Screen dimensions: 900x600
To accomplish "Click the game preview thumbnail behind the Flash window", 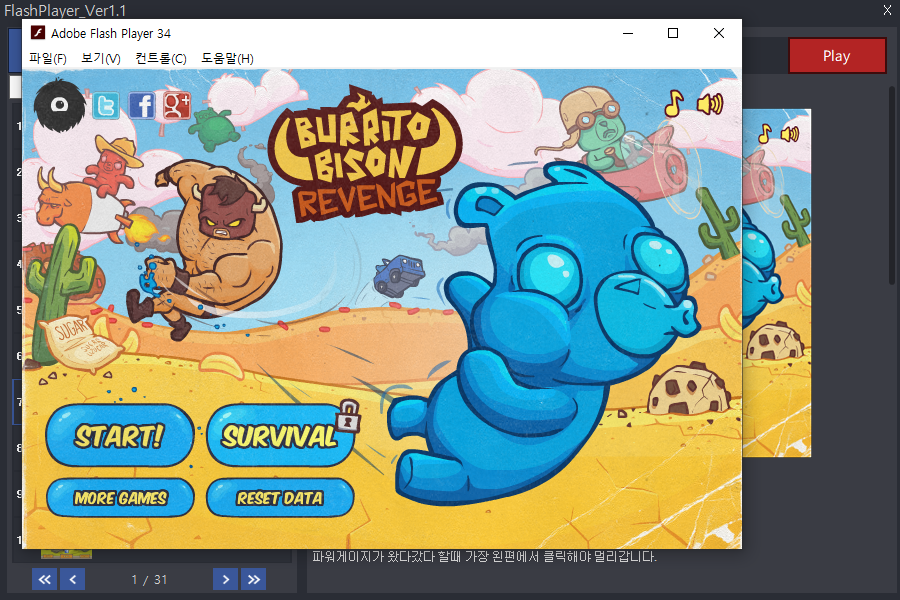I will pos(776,283).
